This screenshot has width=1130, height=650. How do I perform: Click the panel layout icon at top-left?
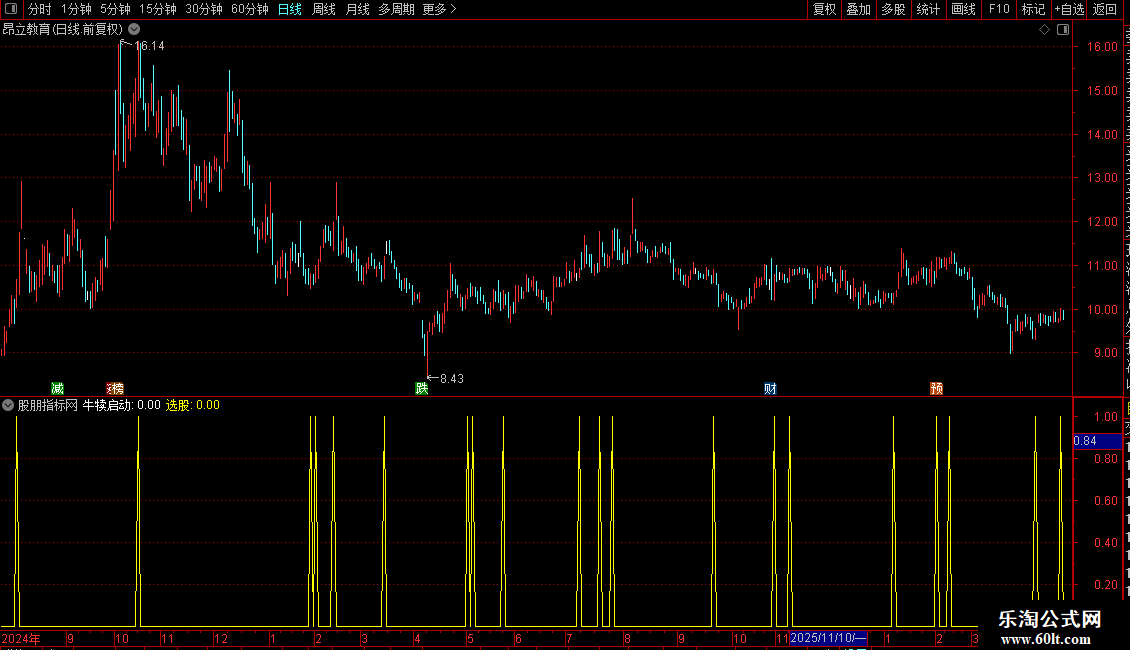(x=11, y=9)
